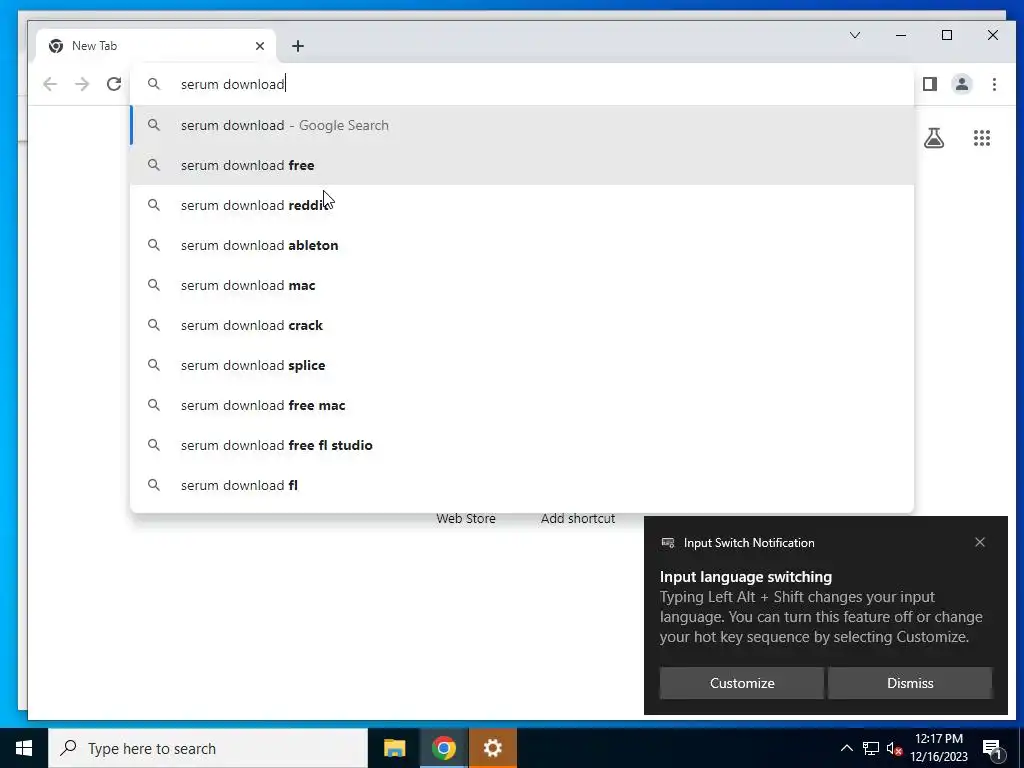Click Customize in input language notification
Viewport: 1024px width, 768px height.
click(742, 683)
